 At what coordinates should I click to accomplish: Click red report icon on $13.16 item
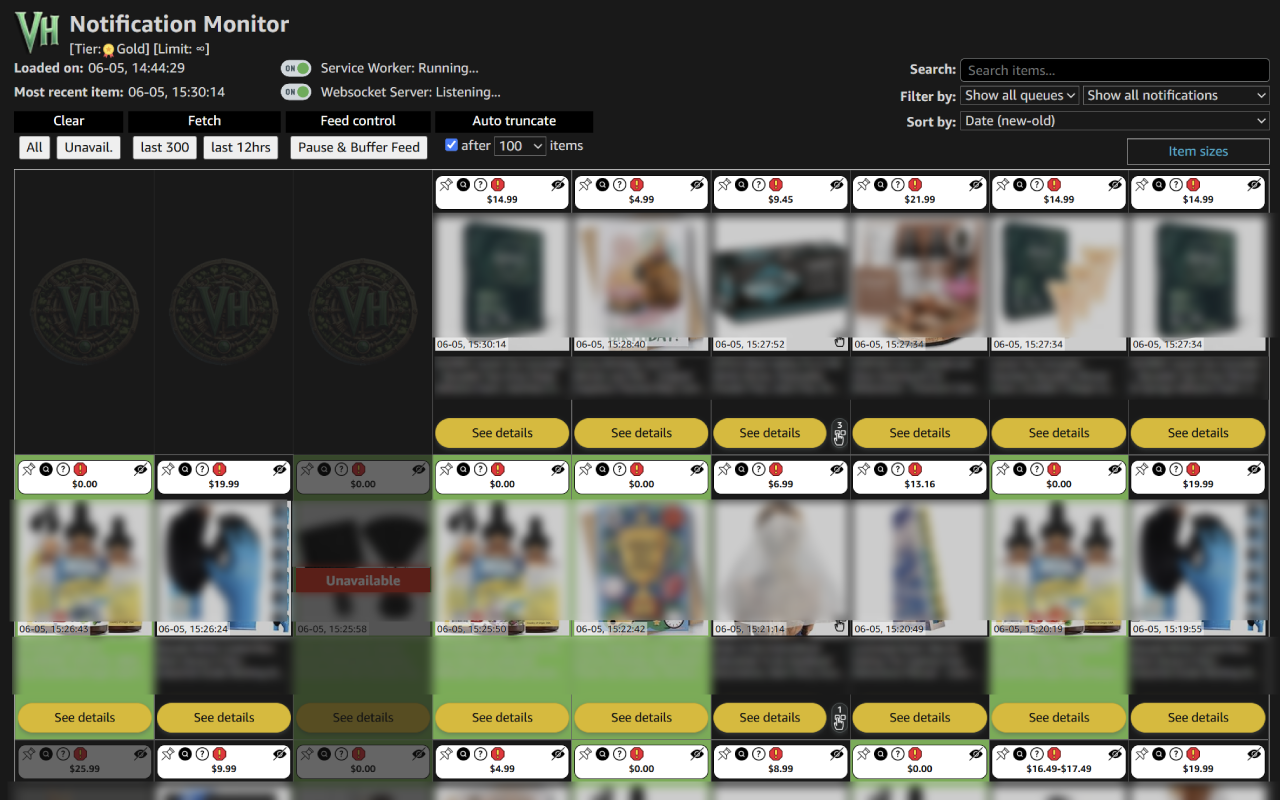pyautogui.click(x=915, y=469)
